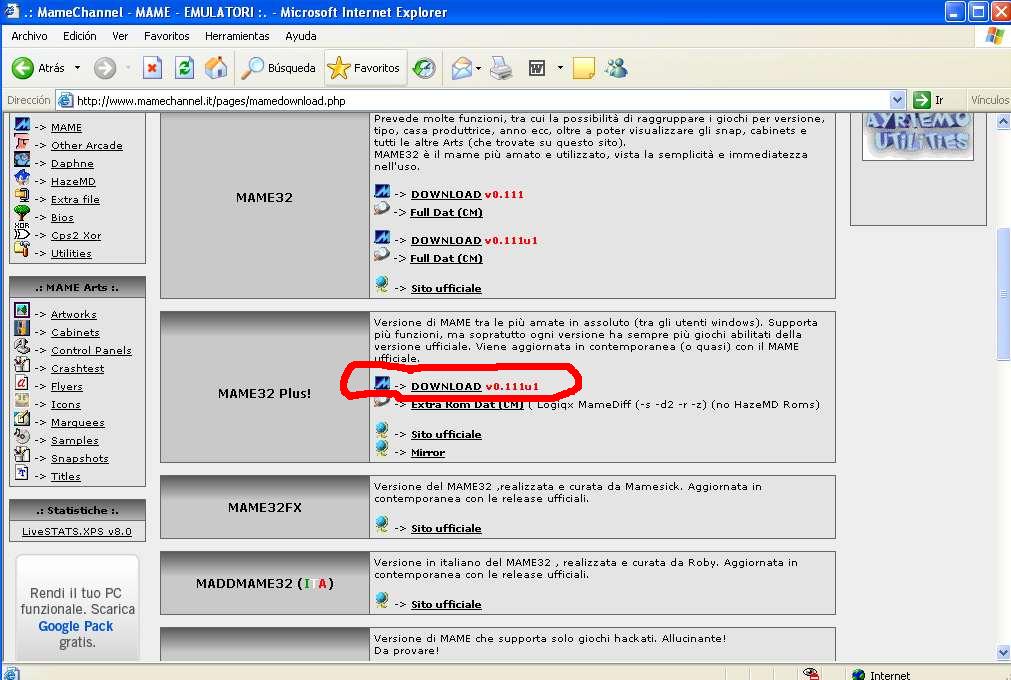Open the Messenger people icon
The image size is (1011, 680).
[x=616, y=68]
